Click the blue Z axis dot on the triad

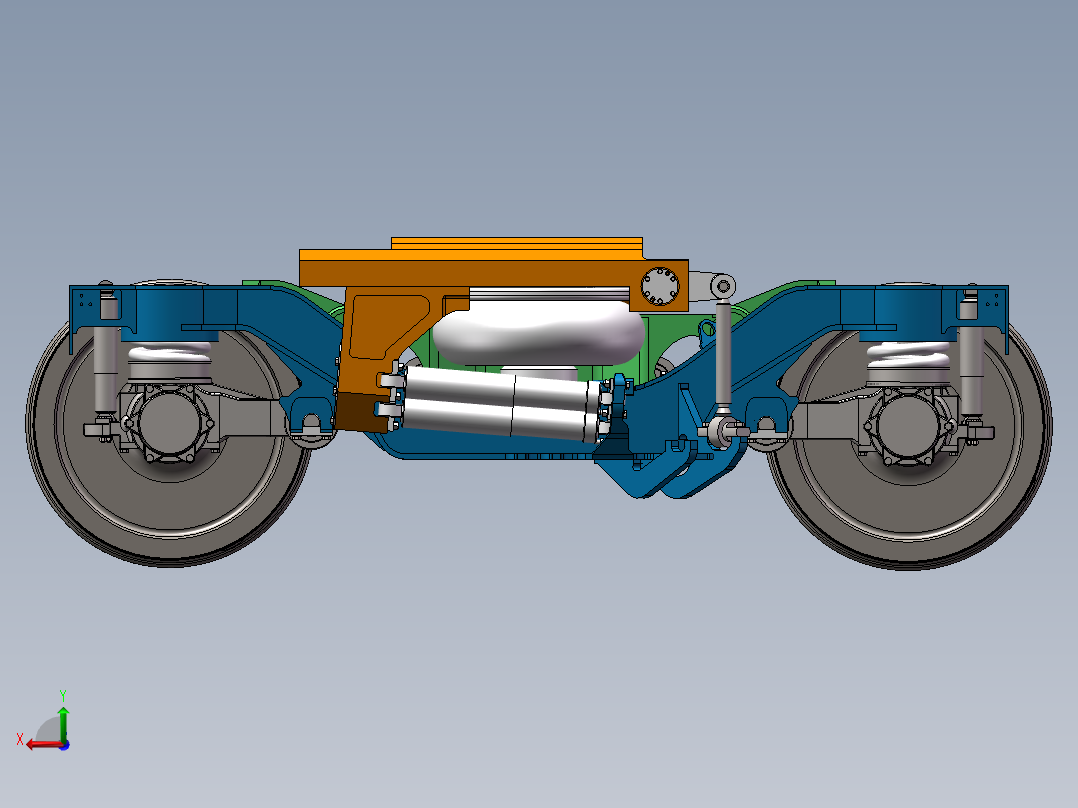[64, 745]
